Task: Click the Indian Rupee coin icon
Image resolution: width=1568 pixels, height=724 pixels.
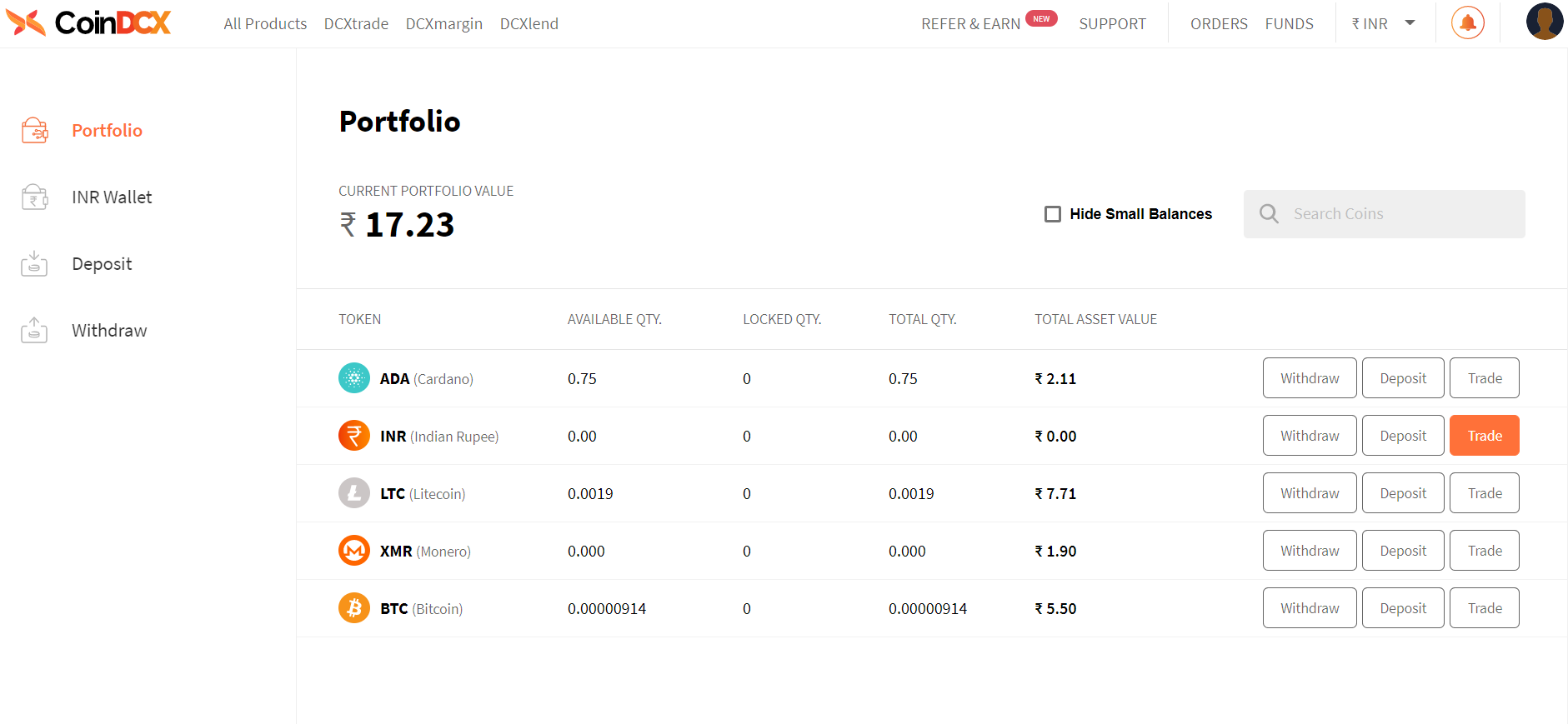Action: (354, 436)
